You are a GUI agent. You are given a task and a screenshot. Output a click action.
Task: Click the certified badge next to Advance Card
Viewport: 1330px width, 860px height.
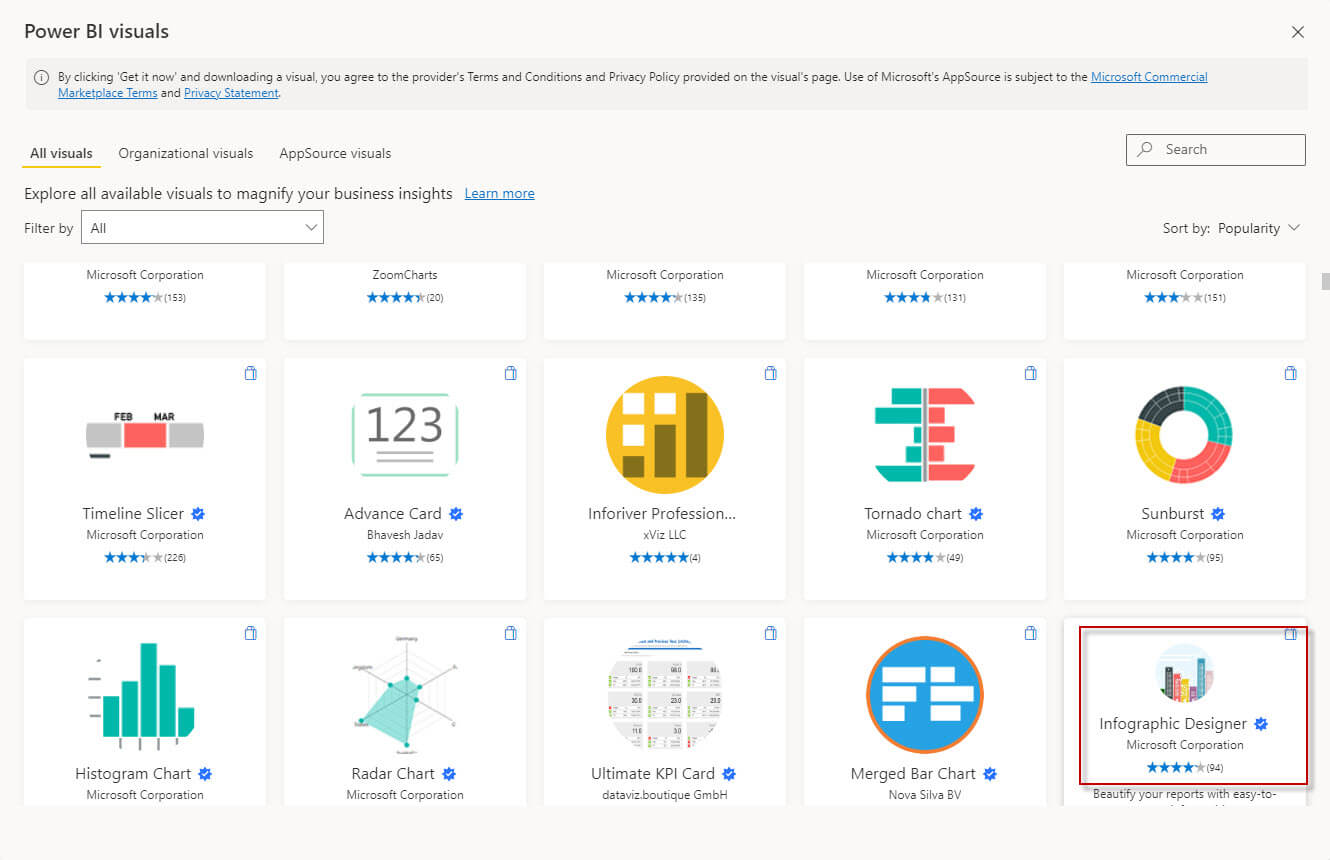(x=455, y=513)
